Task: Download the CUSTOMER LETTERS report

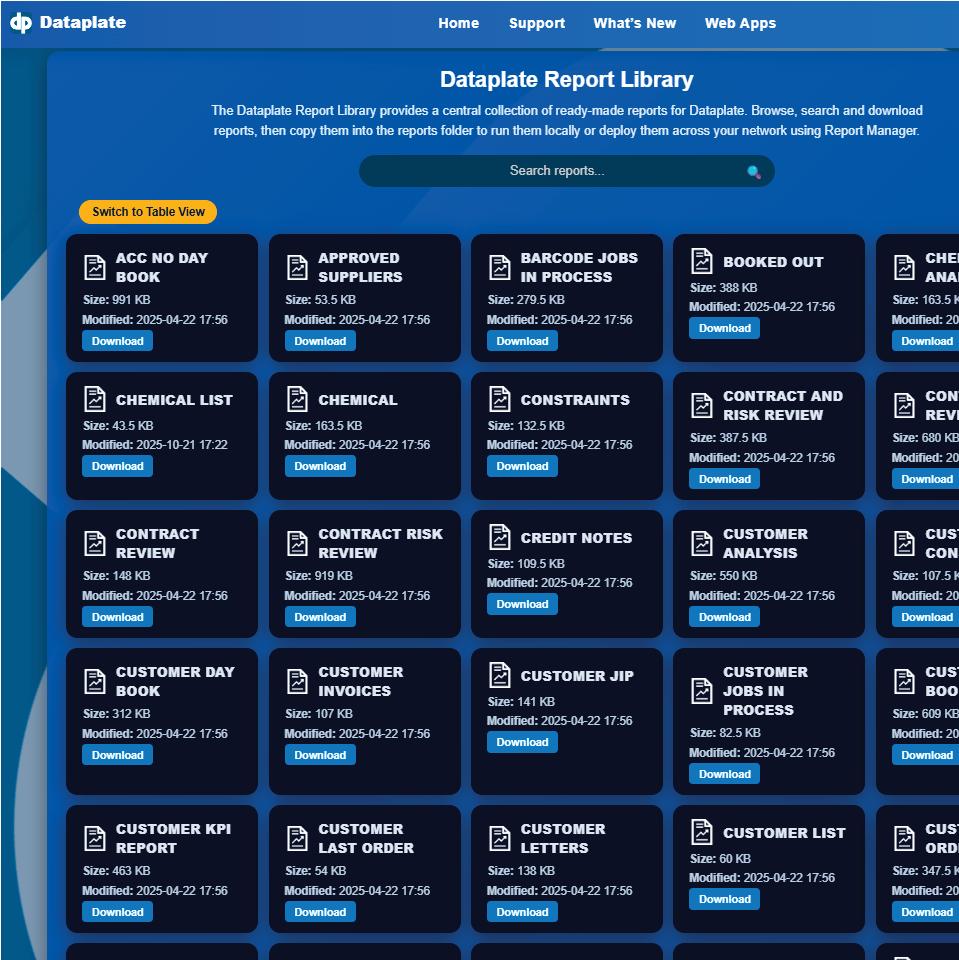Action: coord(522,912)
